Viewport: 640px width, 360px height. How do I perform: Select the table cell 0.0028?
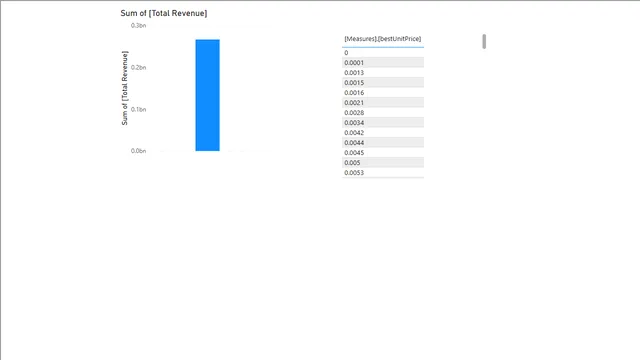click(x=383, y=113)
